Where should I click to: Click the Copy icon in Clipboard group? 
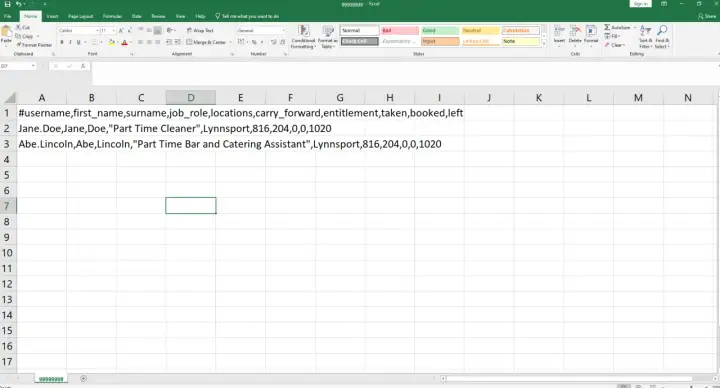coord(18,36)
